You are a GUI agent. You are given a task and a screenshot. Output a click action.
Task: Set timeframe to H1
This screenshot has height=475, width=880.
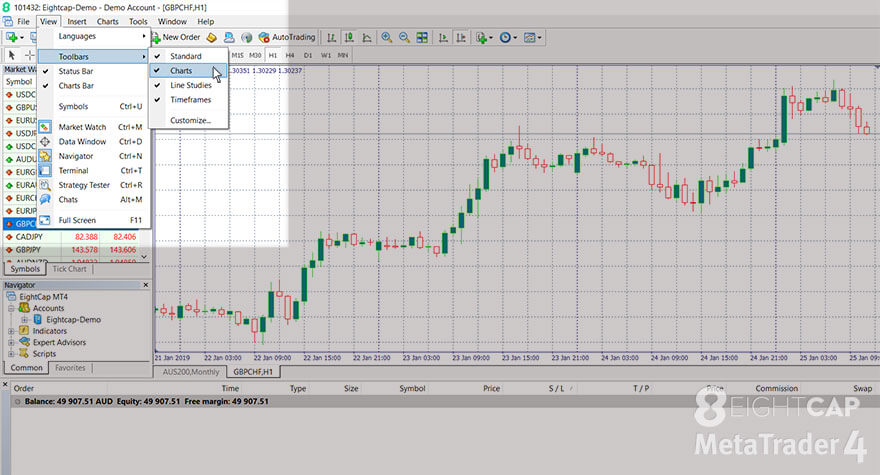tap(273, 55)
